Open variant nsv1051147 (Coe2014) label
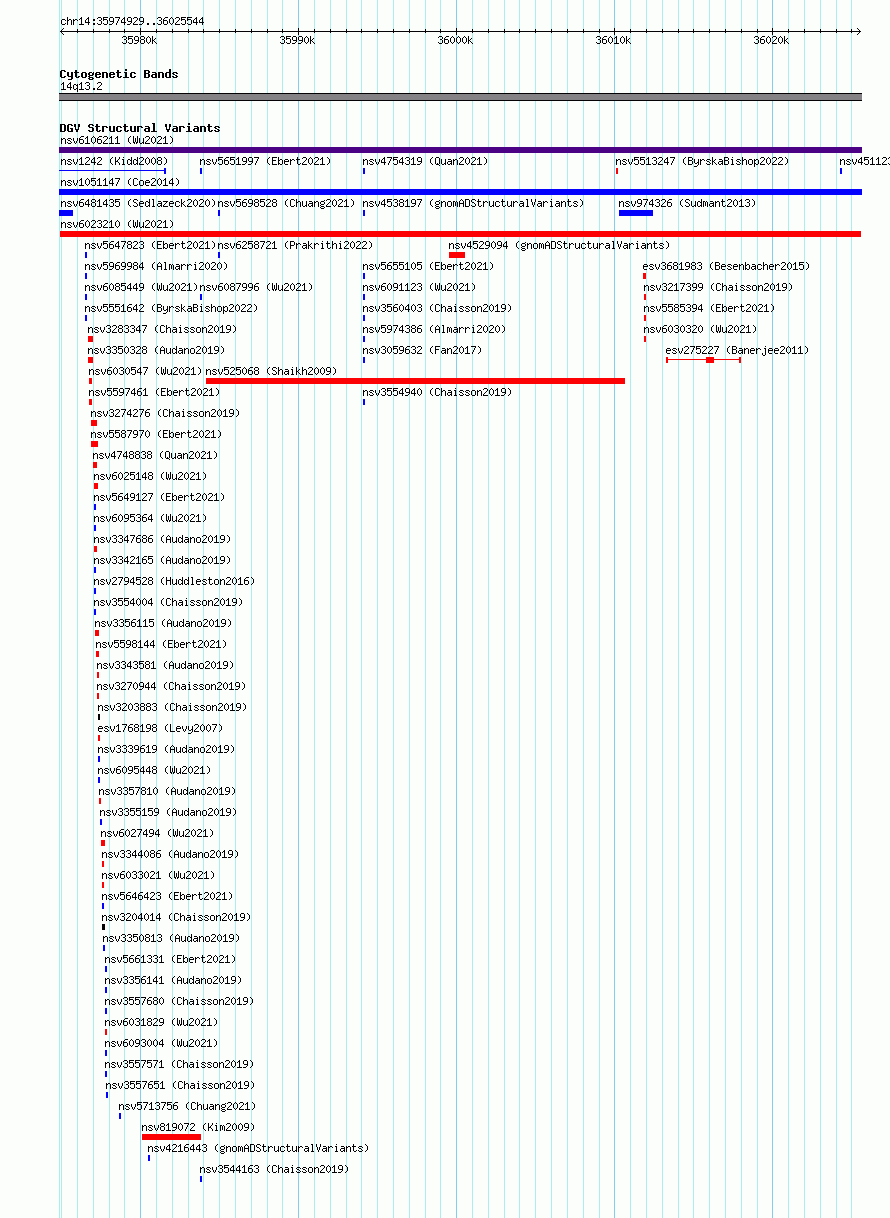The width and height of the screenshot is (890, 1218). pos(120,182)
